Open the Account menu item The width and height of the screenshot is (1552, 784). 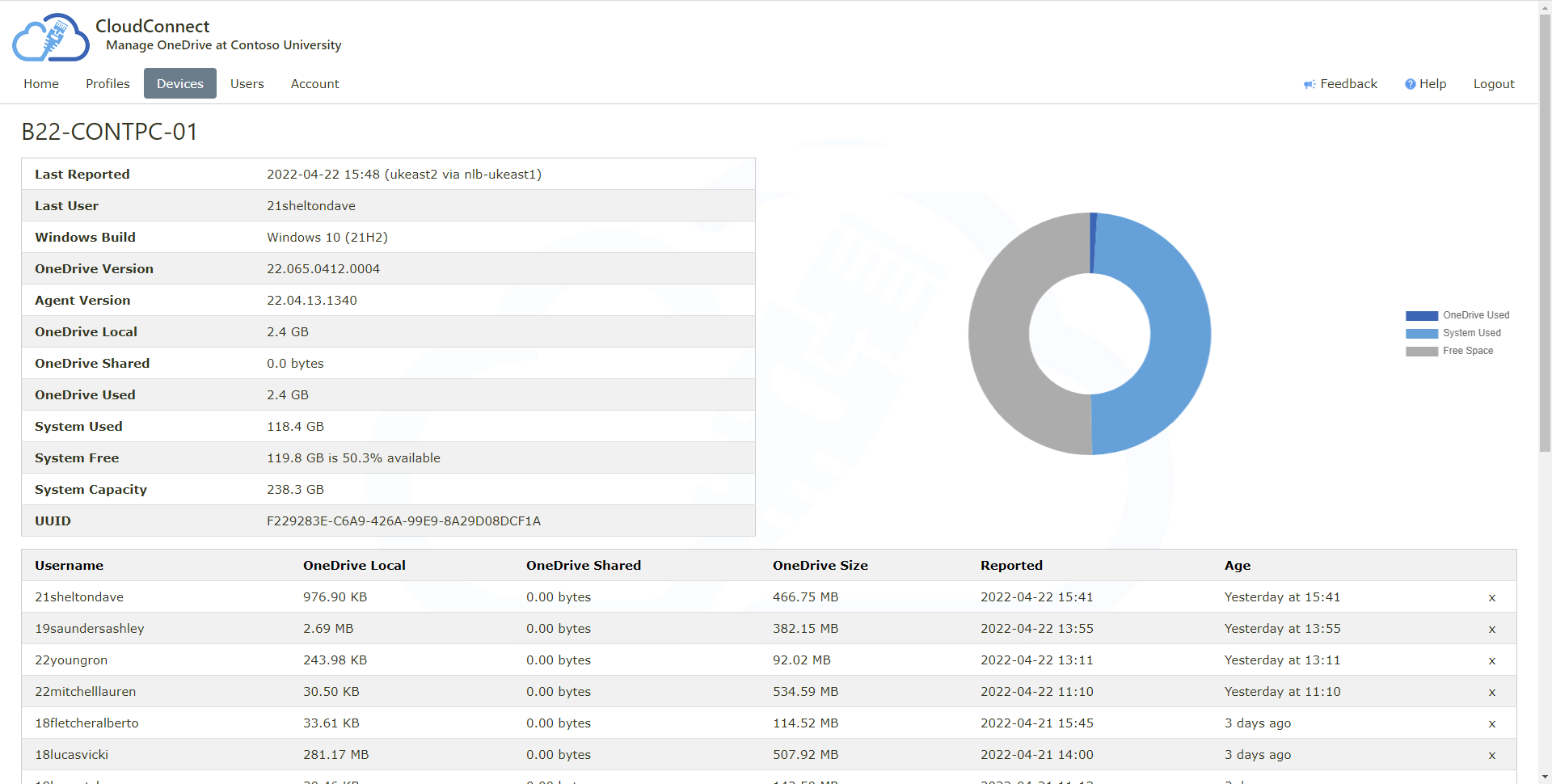(x=314, y=84)
